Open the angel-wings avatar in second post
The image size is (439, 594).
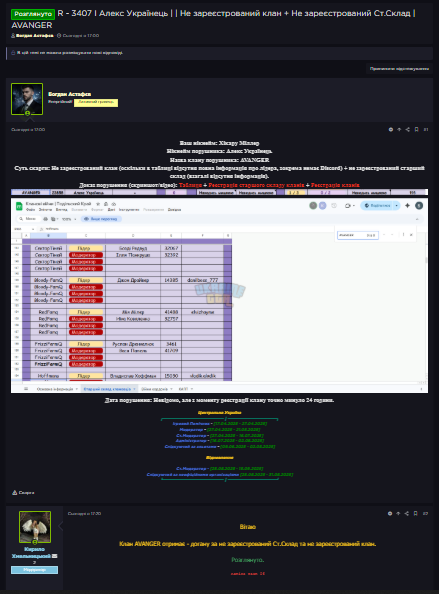pyautogui.click(x=35, y=527)
